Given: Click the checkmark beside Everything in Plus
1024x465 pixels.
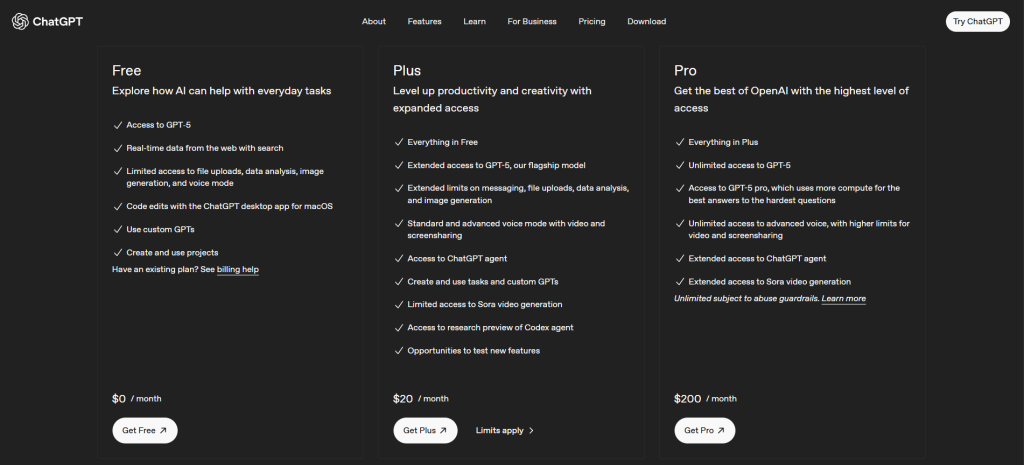Looking at the screenshot, I should click(680, 142).
